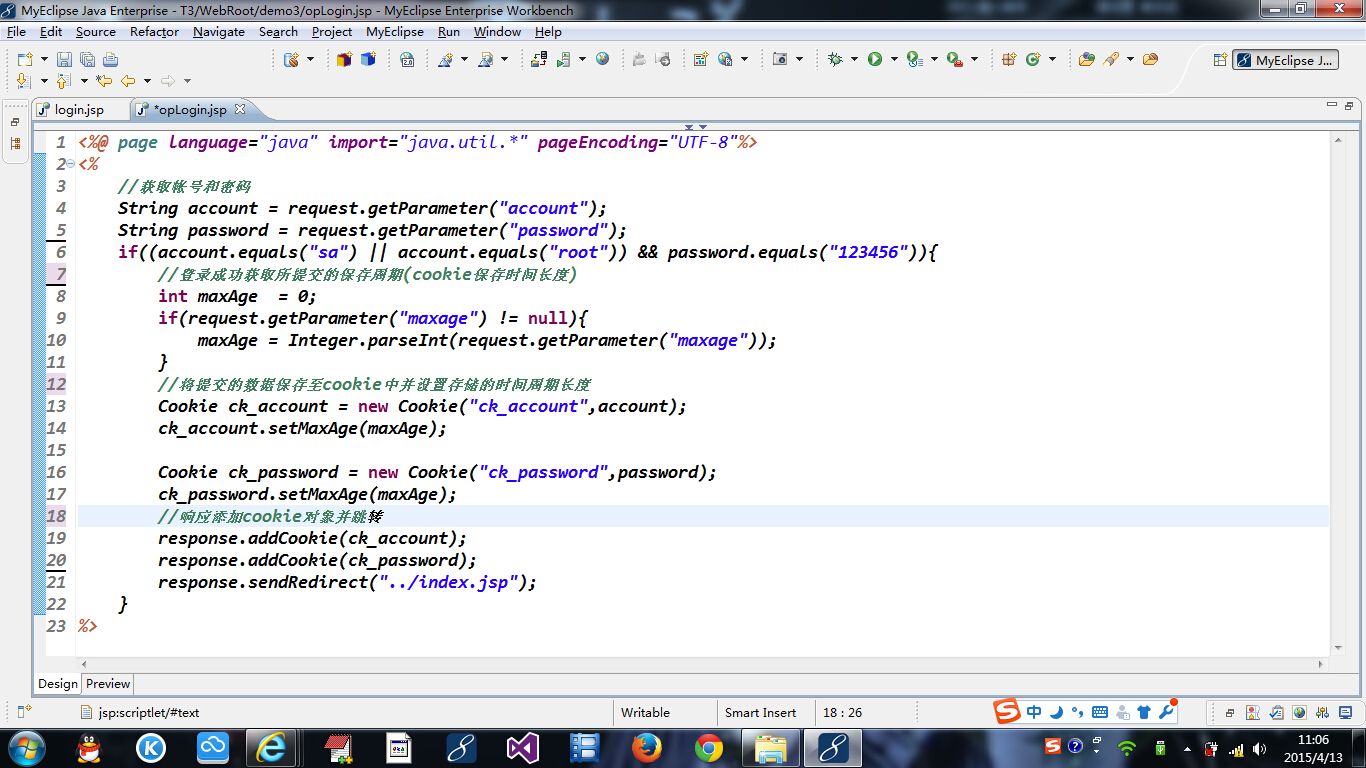Click the Save All icon

87,60
